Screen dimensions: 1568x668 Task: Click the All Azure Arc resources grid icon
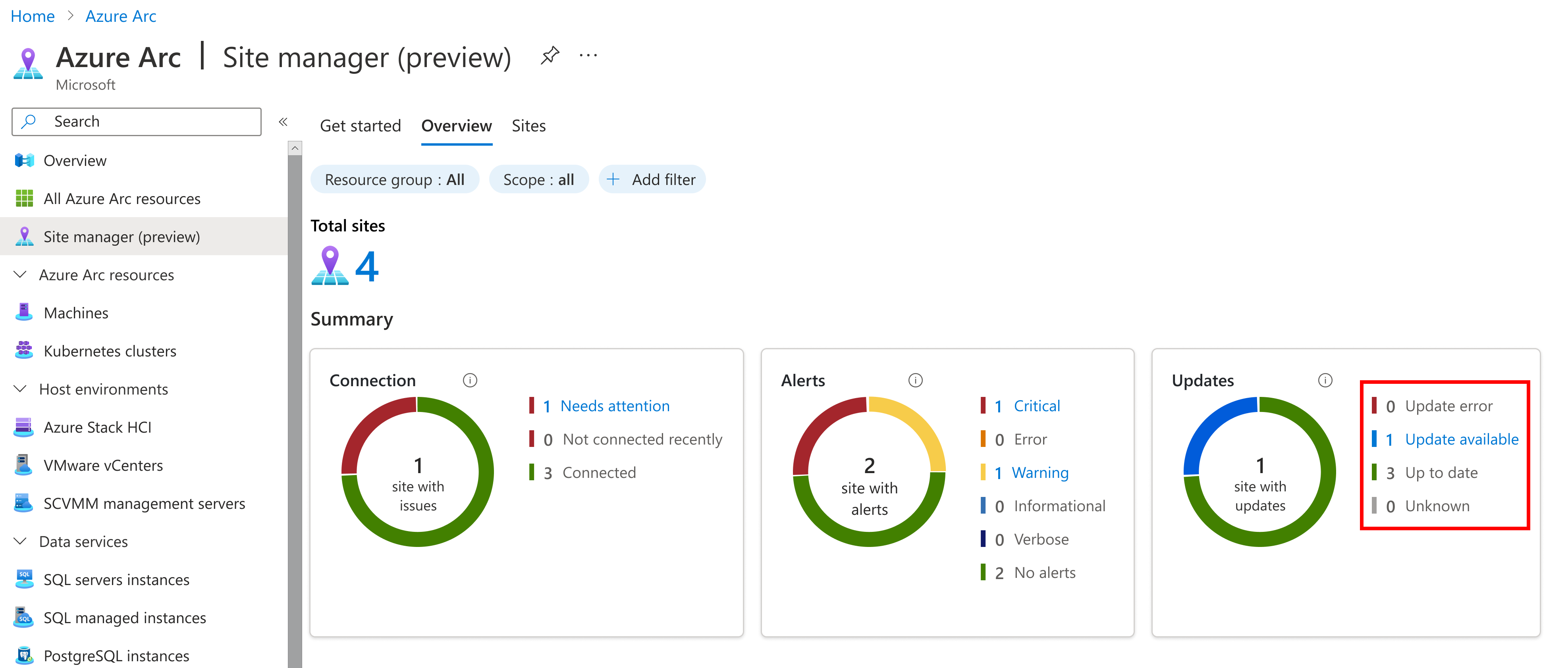(24, 198)
